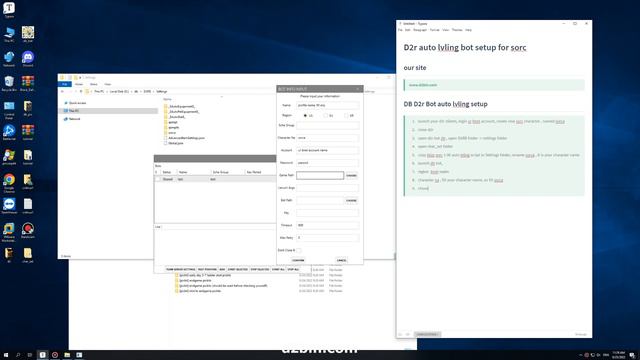Open Typora Help menu

[468, 30]
